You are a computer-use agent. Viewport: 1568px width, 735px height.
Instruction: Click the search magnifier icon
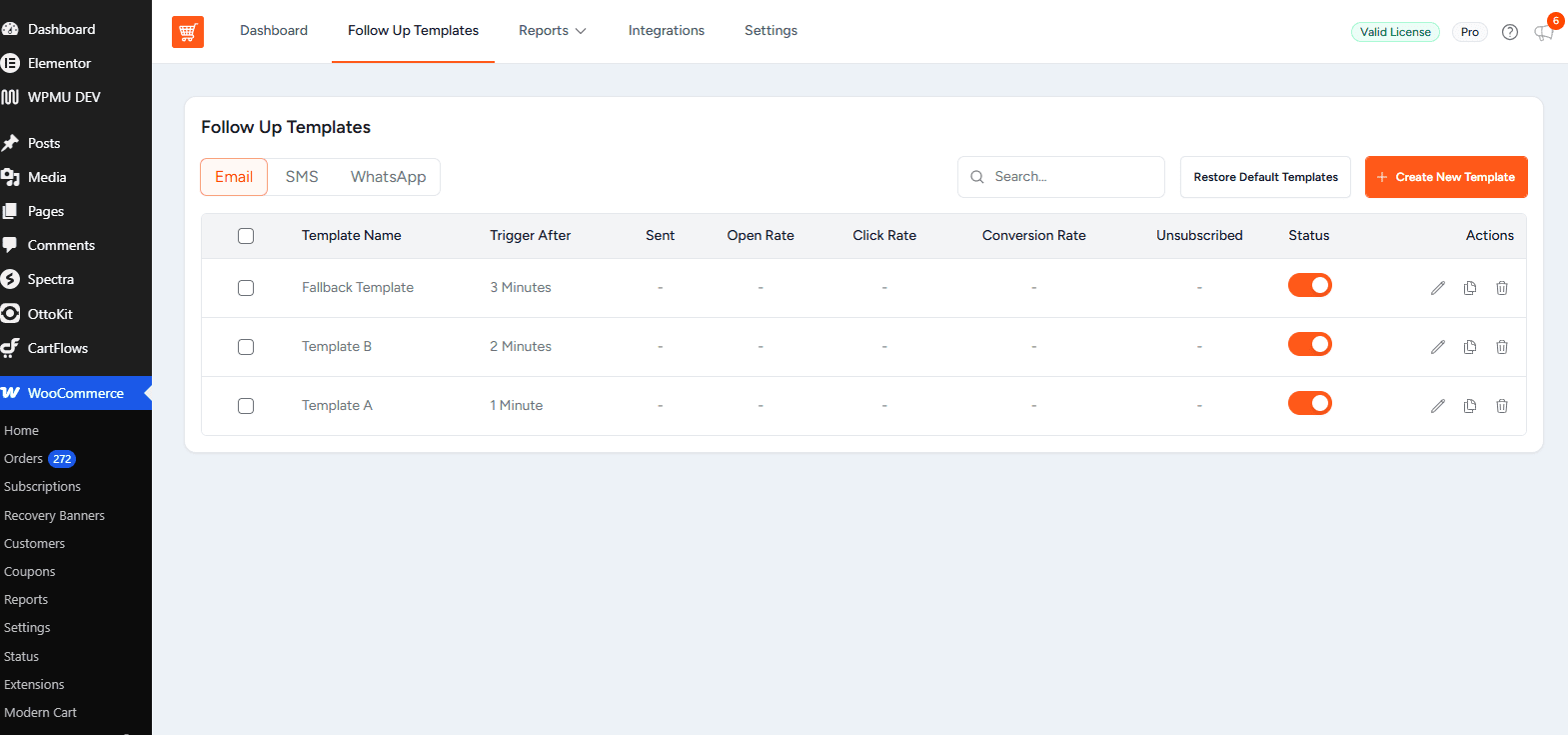pos(977,177)
